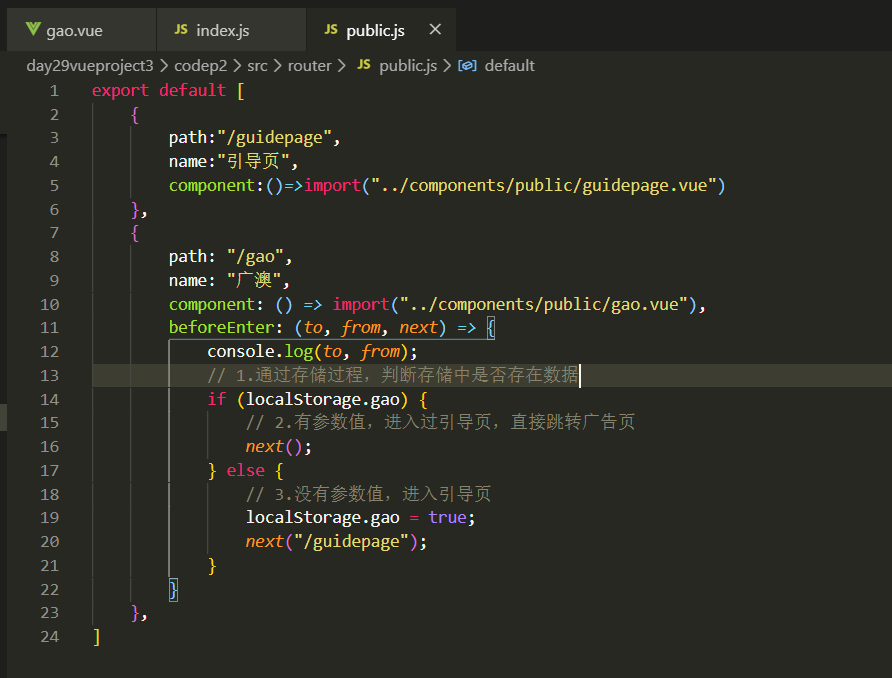Viewport: 892px width, 678px height.
Task: Click 'beforeEnter' on line 11
Action: [x=222, y=328]
